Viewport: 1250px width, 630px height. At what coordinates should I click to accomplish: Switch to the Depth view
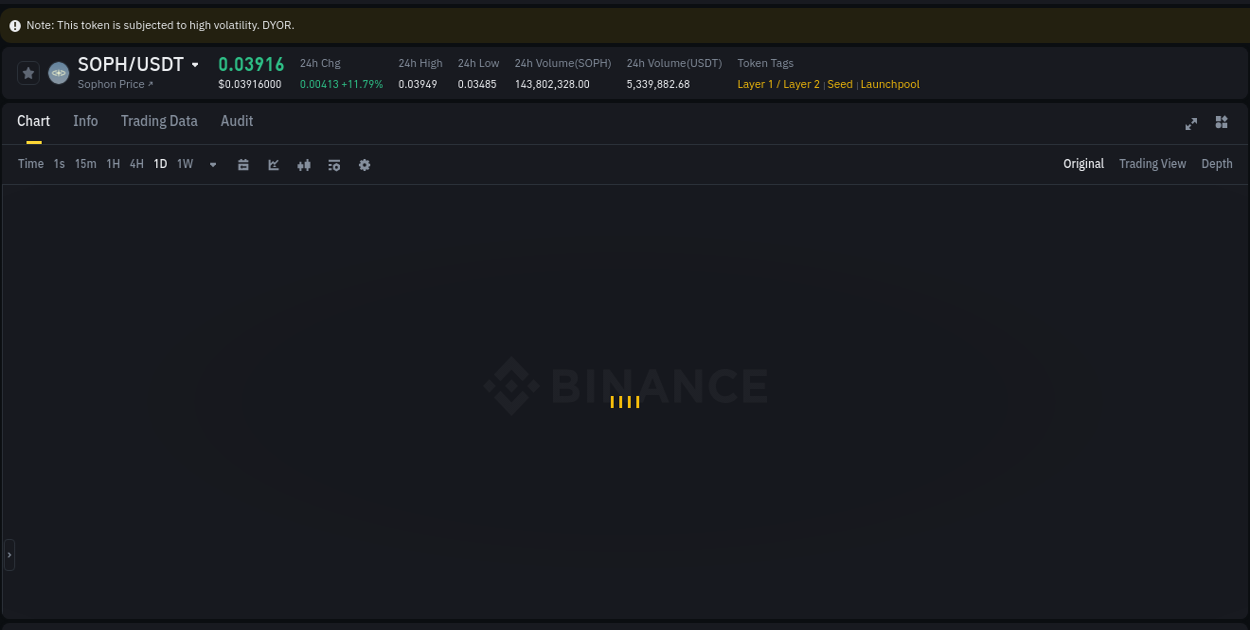[1216, 163]
